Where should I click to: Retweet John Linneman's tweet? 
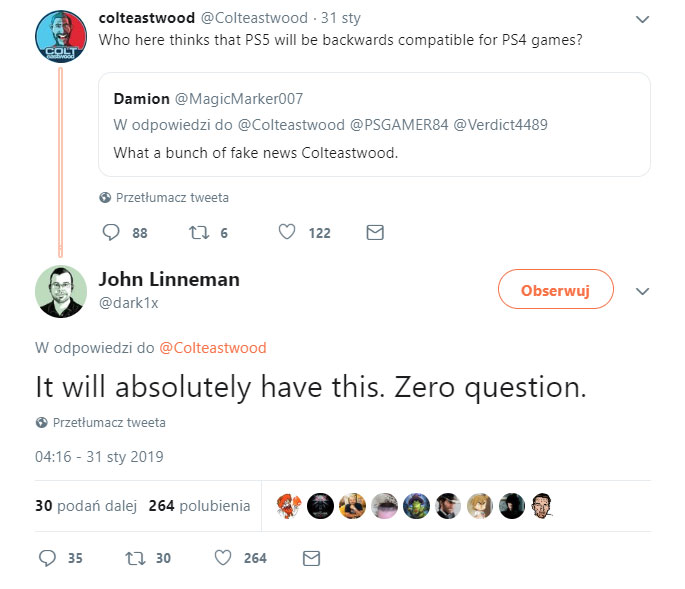[x=134, y=557]
